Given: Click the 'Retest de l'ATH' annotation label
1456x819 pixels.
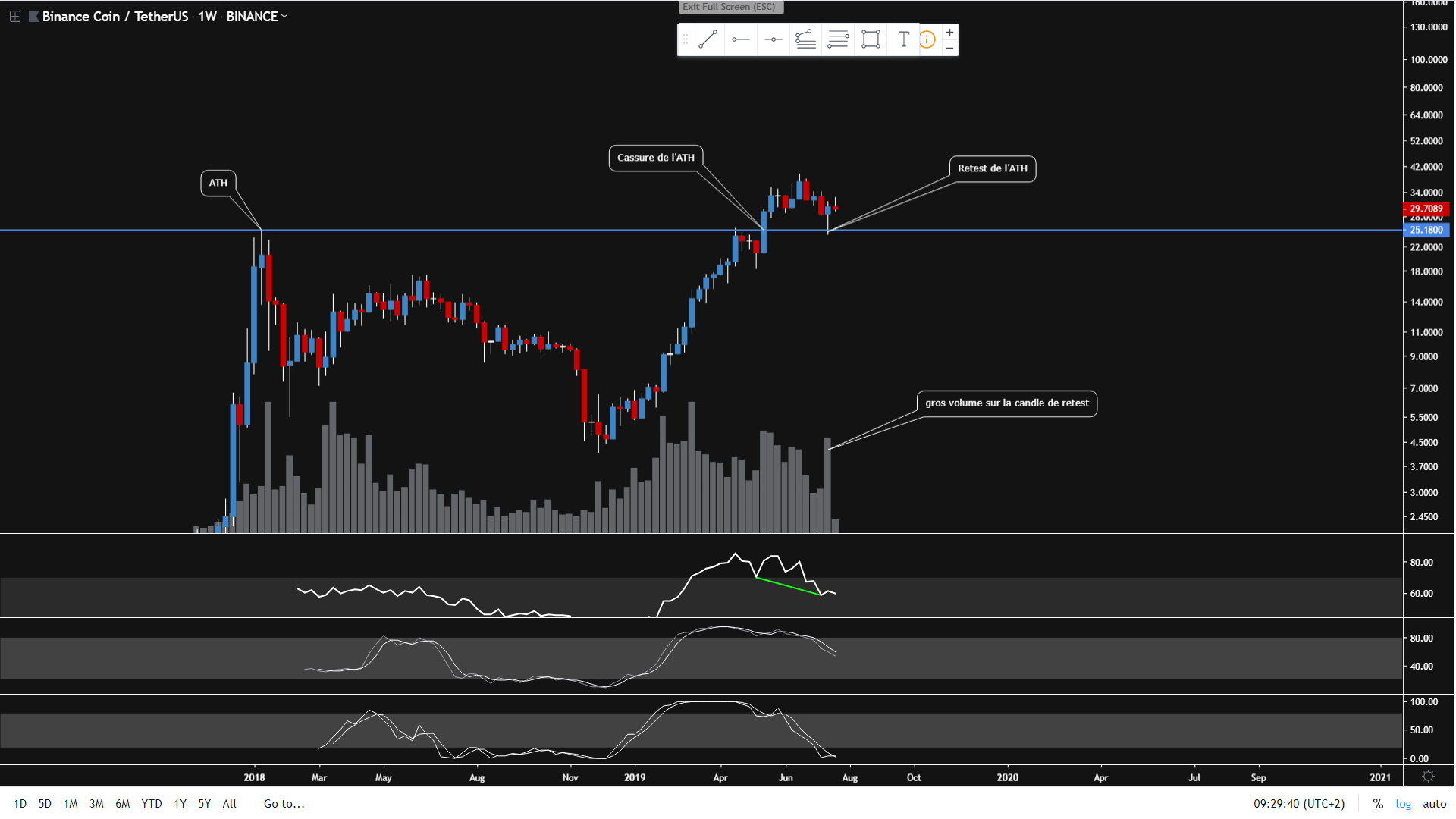Looking at the screenshot, I should pyautogui.click(x=992, y=168).
